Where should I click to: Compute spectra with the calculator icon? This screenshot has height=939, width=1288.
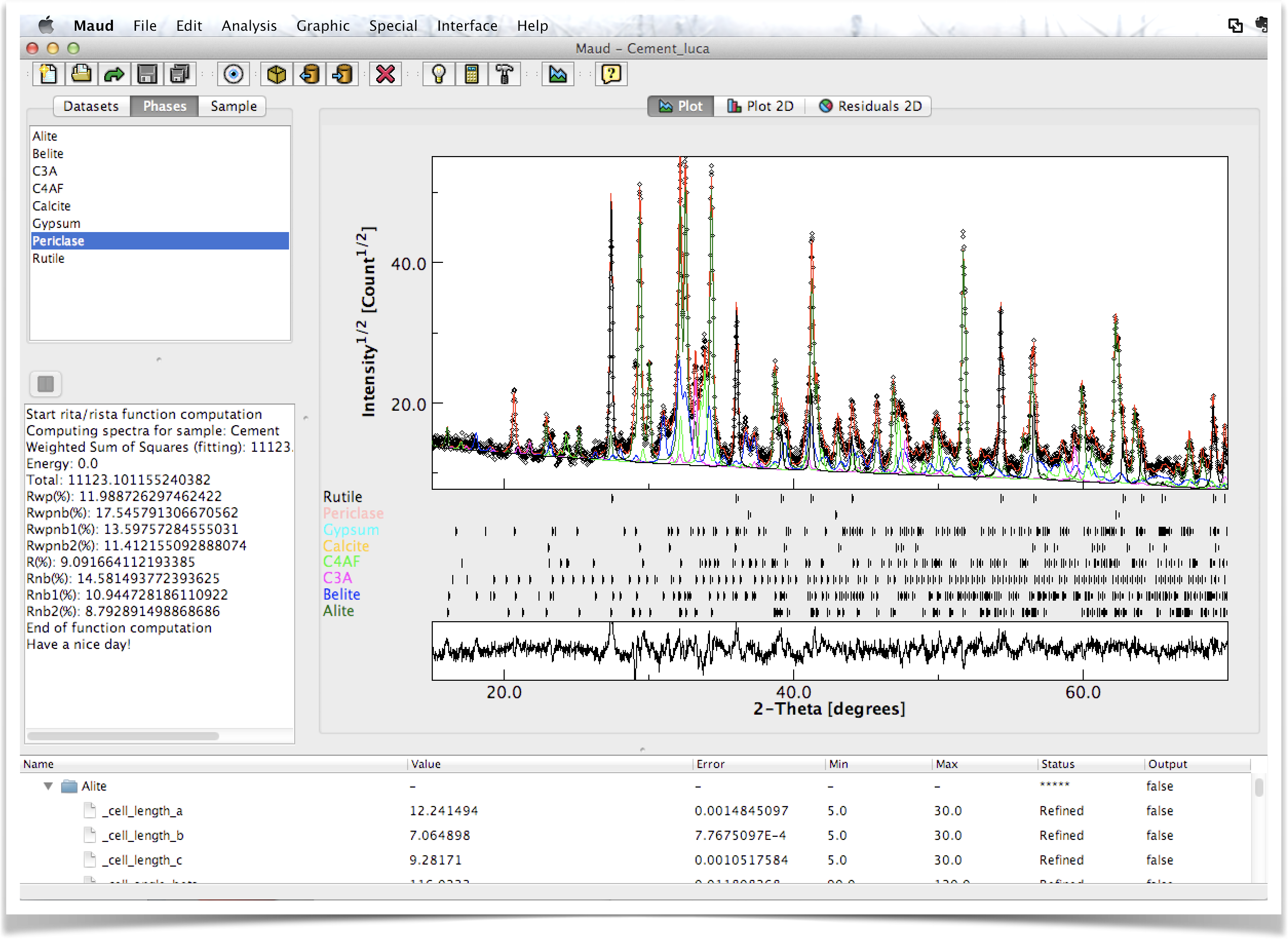(x=471, y=74)
